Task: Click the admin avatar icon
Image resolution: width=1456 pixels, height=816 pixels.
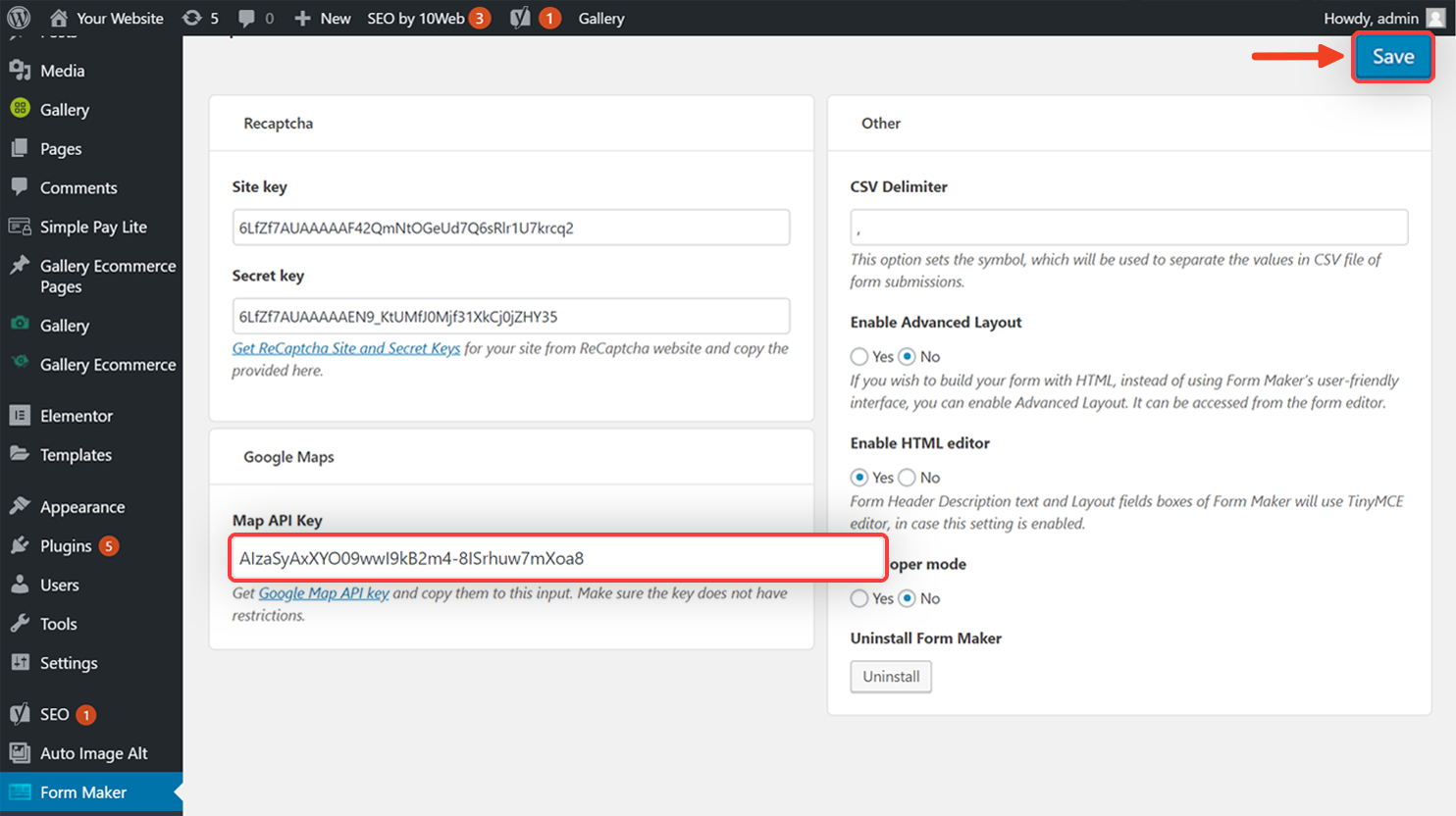Action: (1435, 18)
